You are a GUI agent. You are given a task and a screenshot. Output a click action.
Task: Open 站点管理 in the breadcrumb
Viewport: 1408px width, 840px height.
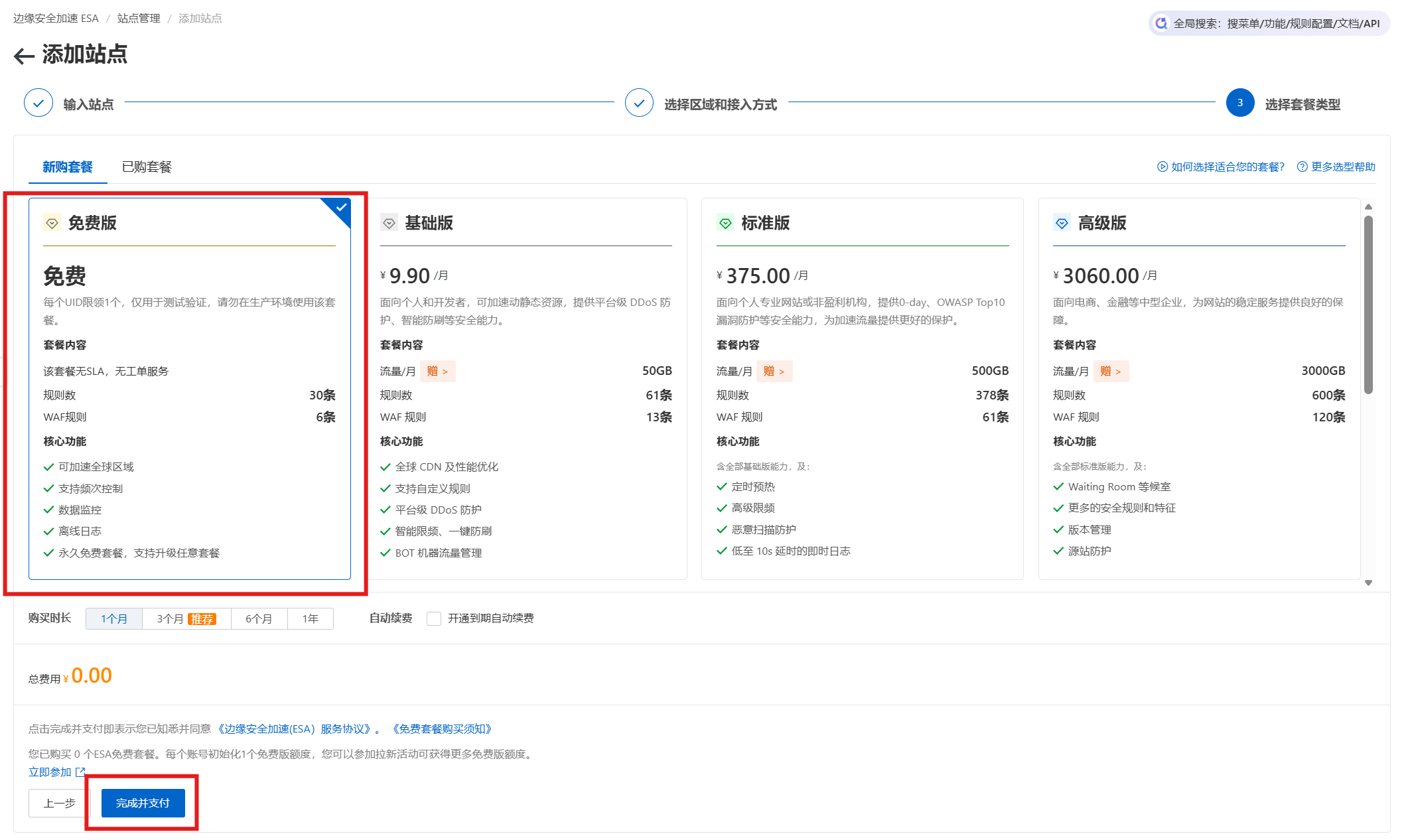(139, 19)
